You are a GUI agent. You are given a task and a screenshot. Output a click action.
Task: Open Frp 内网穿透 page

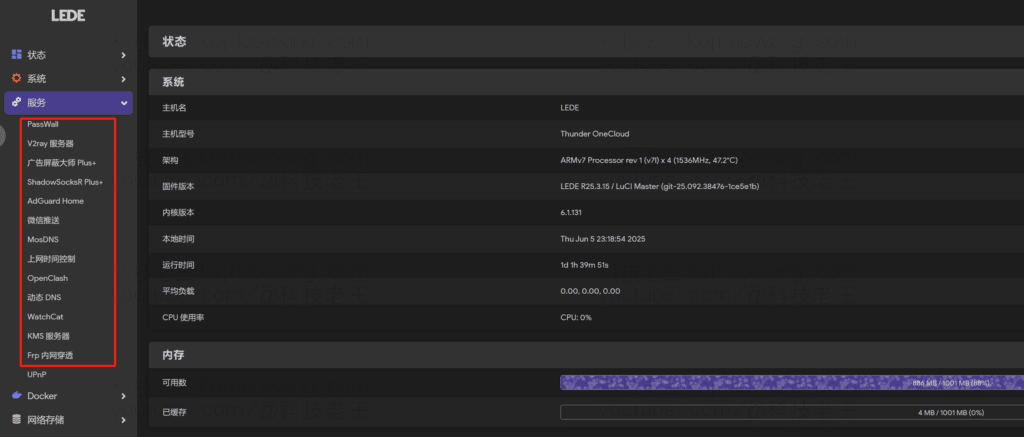tap(50, 355)
